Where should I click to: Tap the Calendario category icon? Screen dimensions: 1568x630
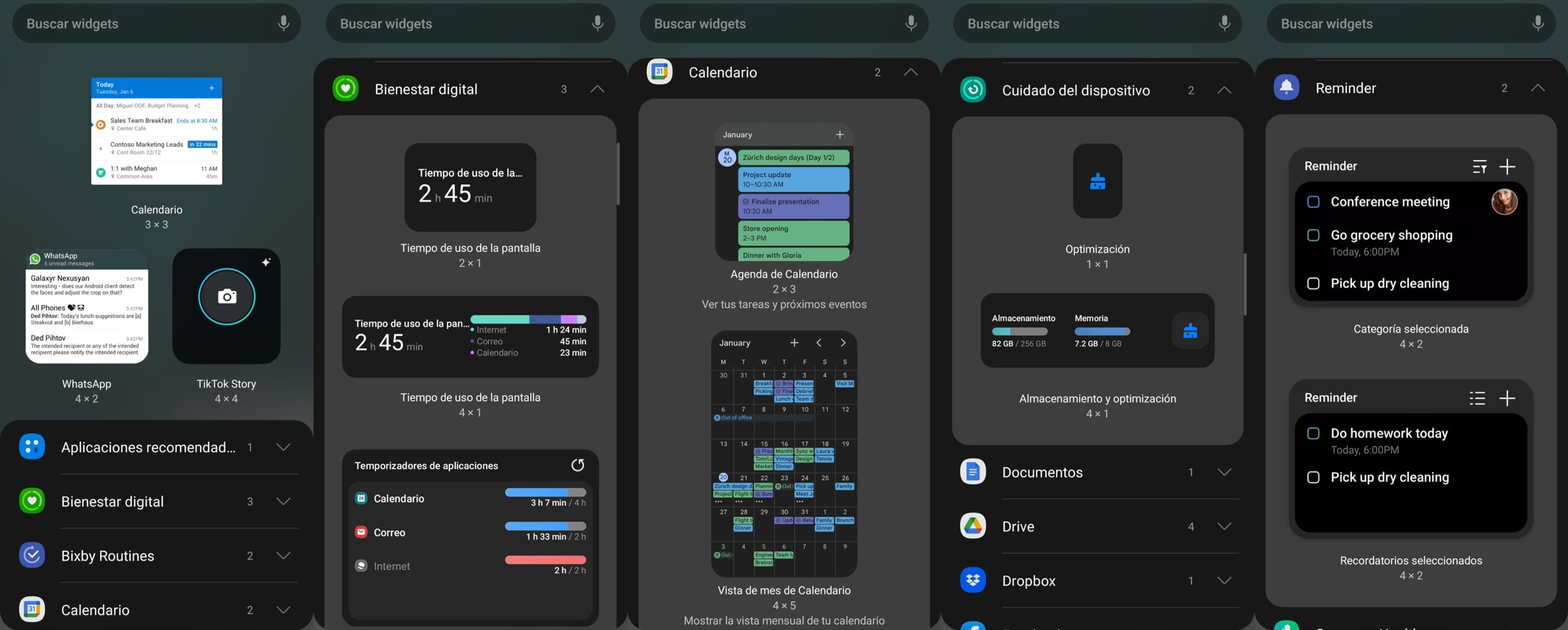(660, 71)
